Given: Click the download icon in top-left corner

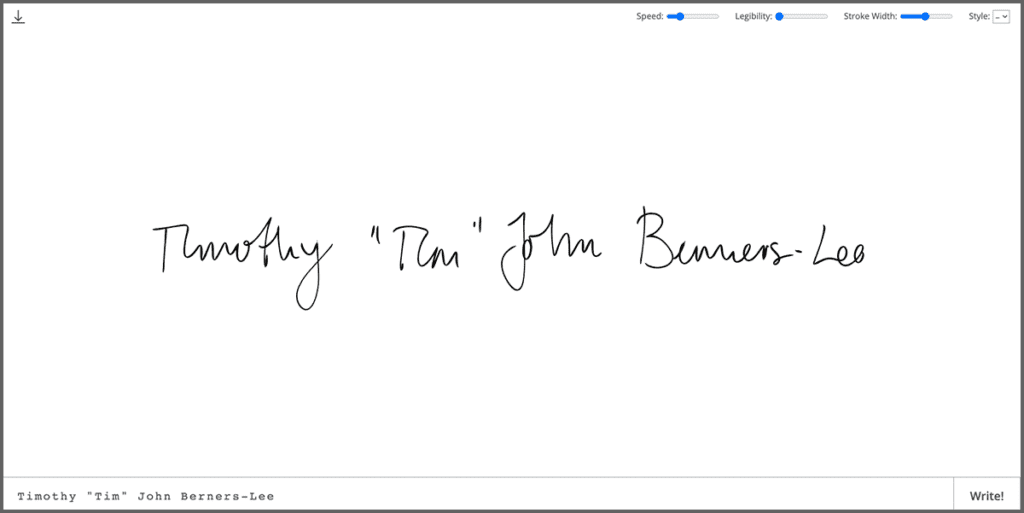Looking at the screenshot, I should (18, 17).
